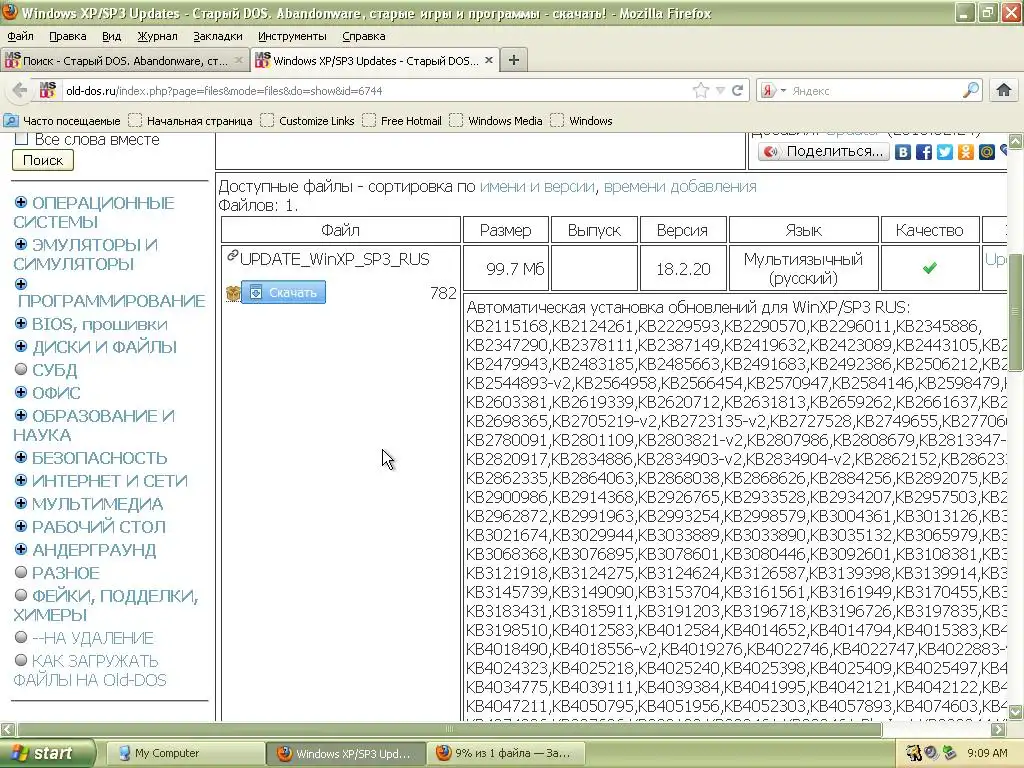Open the address bar history dropdown arrow
The image size is (1024, 768).
coord(720,90)
